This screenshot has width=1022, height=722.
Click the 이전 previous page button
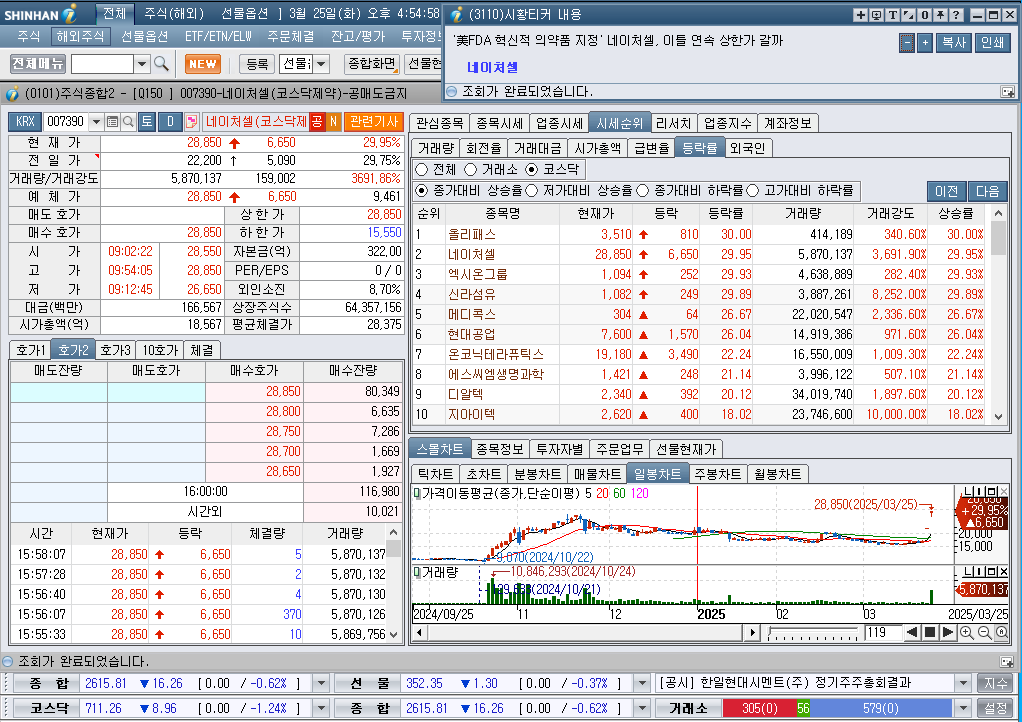(946, 191)
